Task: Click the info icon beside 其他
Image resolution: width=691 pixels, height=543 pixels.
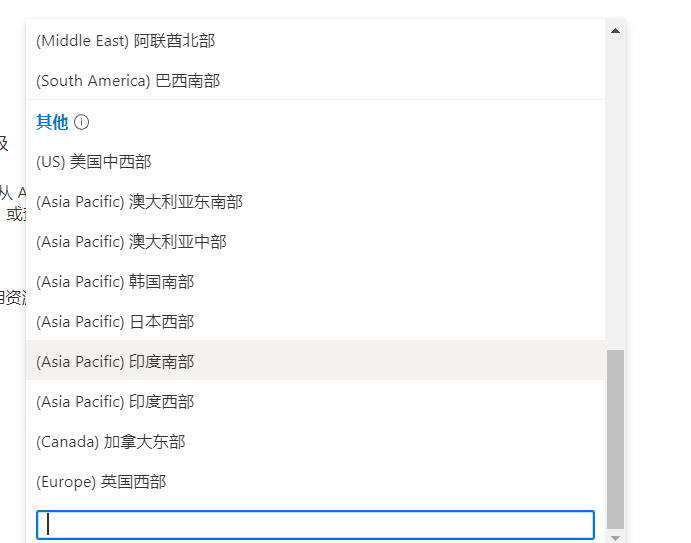Action: (x=82, y=122)
